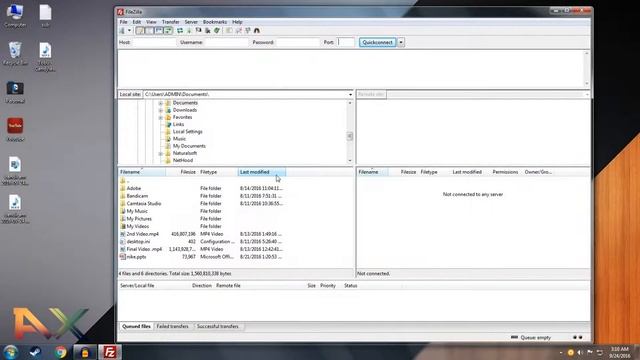Select the Music folder in local tree

pos(179,139)
